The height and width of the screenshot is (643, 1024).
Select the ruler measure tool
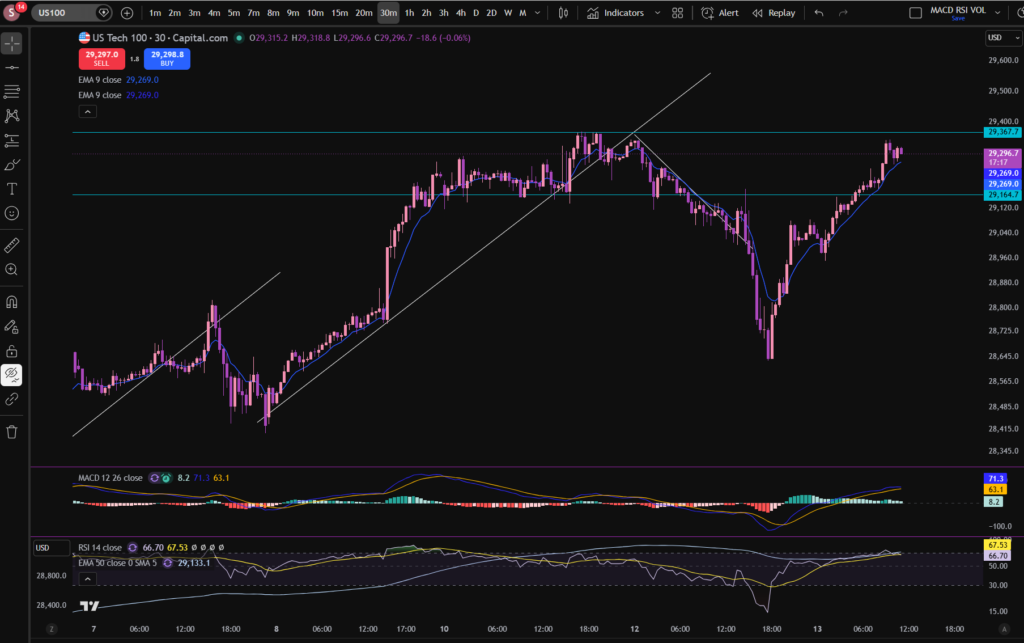[x=12, y=245]
